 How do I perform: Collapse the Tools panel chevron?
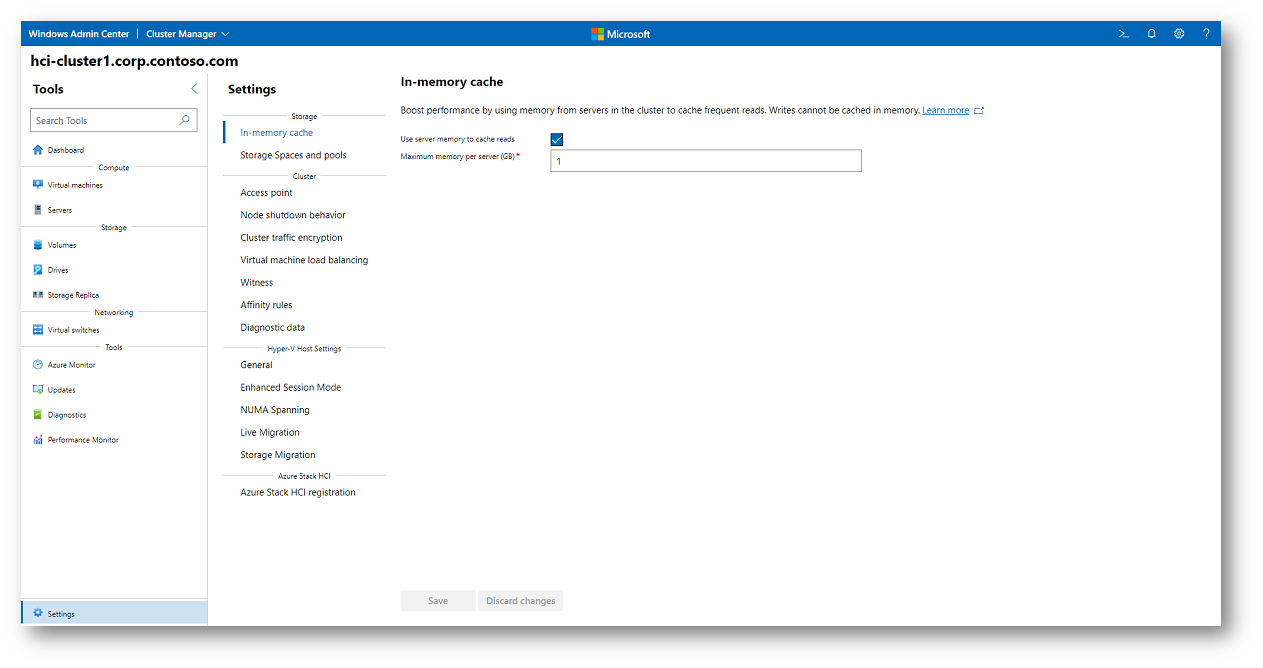[194, 89]
